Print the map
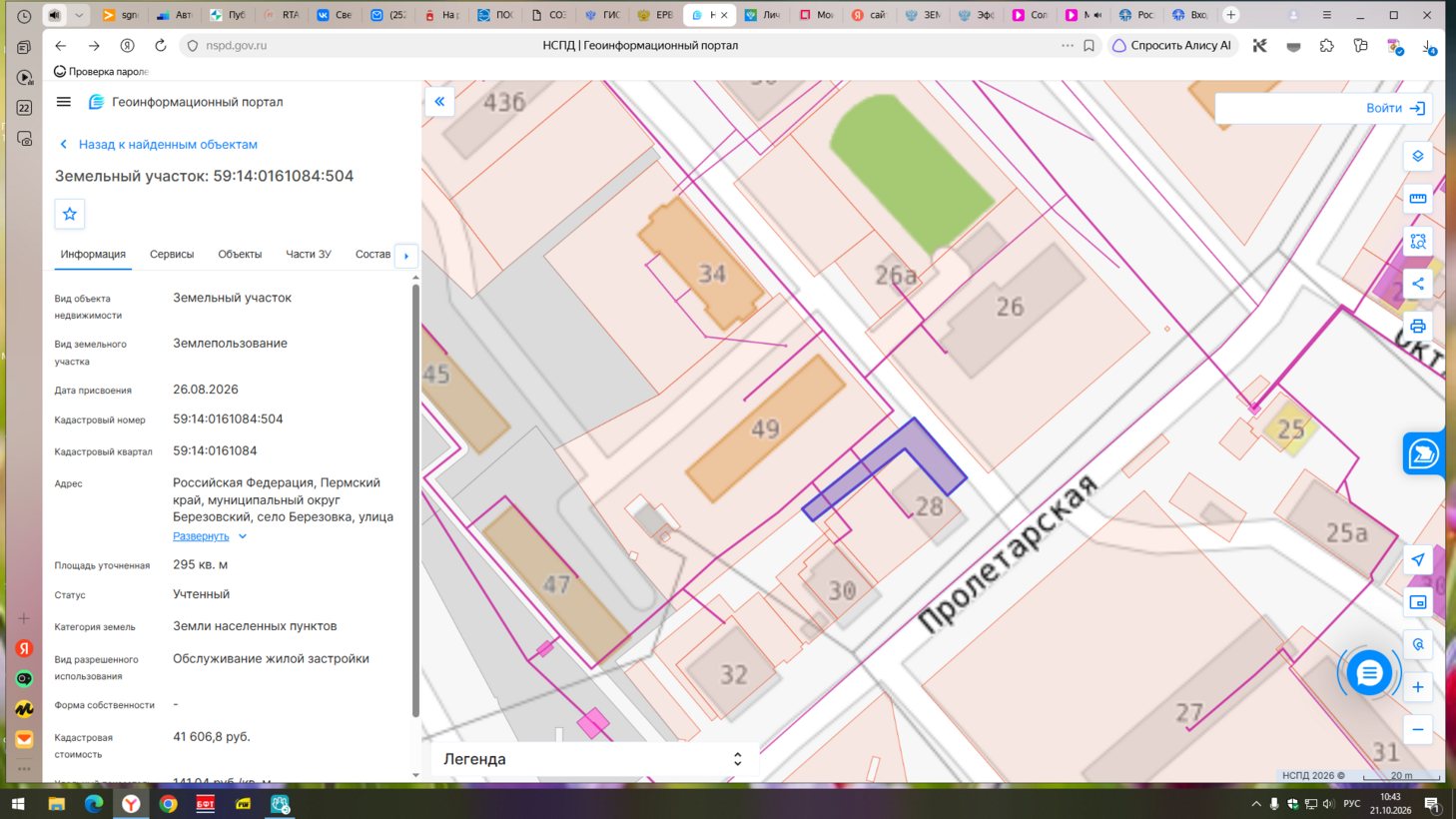The height and width of the screenshot is (819, 1456). tap(1417, 327)
